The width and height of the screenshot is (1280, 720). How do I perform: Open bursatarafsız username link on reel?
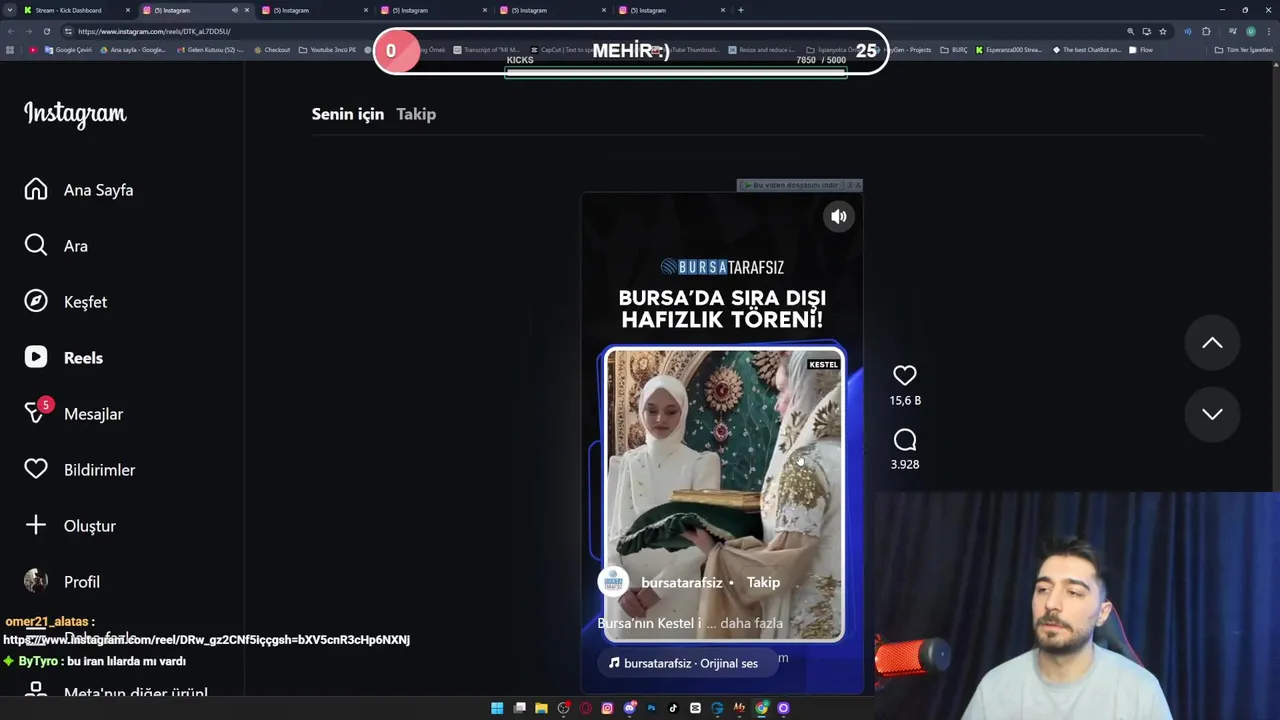click(x=681, y=582)
